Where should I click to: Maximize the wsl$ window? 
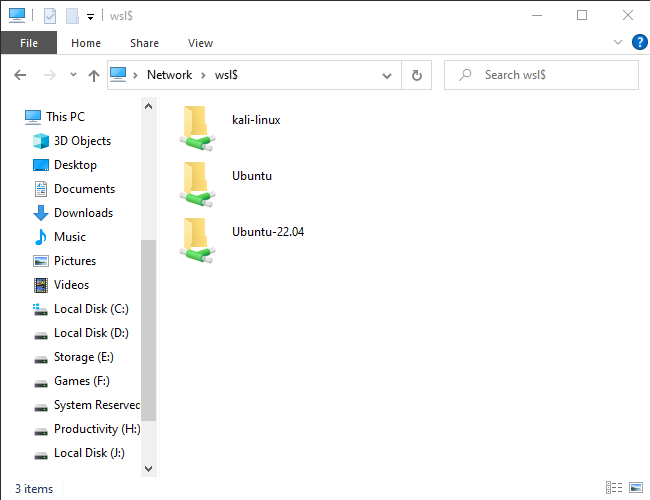pyautogui.click(x=582, y=16)
